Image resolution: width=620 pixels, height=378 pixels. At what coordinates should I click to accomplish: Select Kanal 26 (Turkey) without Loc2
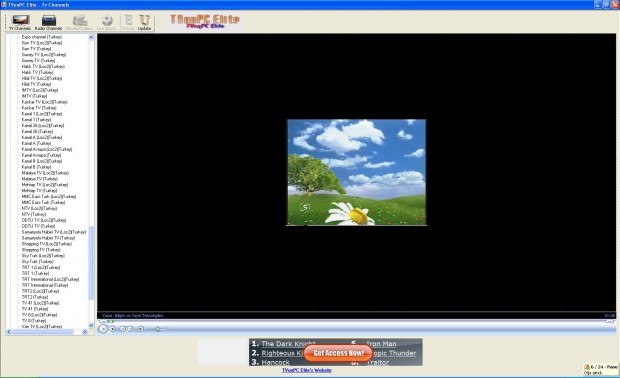point(37,131)
